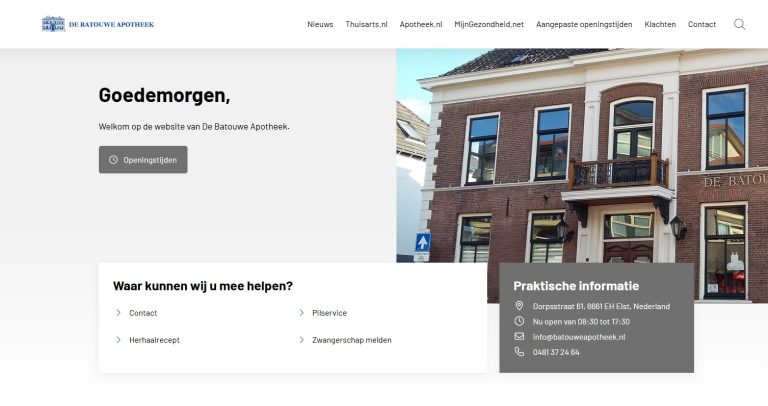Click the clock icon beside opening hours

coord(519,321)
